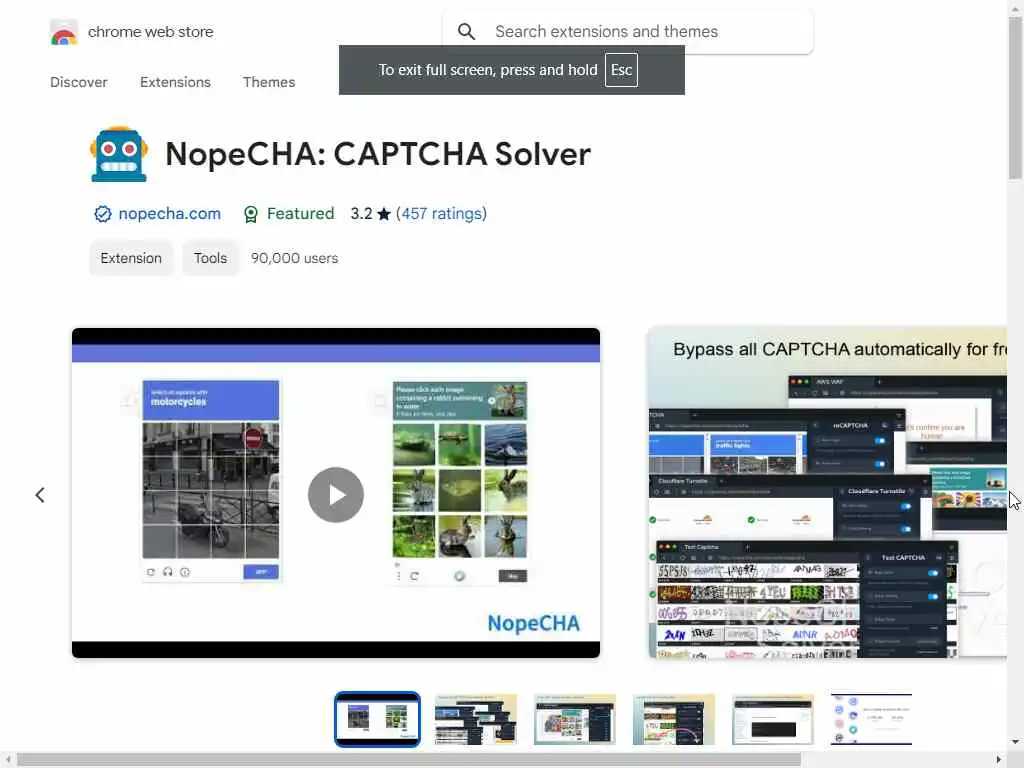Open the Discover tab
Viewport: 1024px width, 768px height.
[x=78, y=82]
